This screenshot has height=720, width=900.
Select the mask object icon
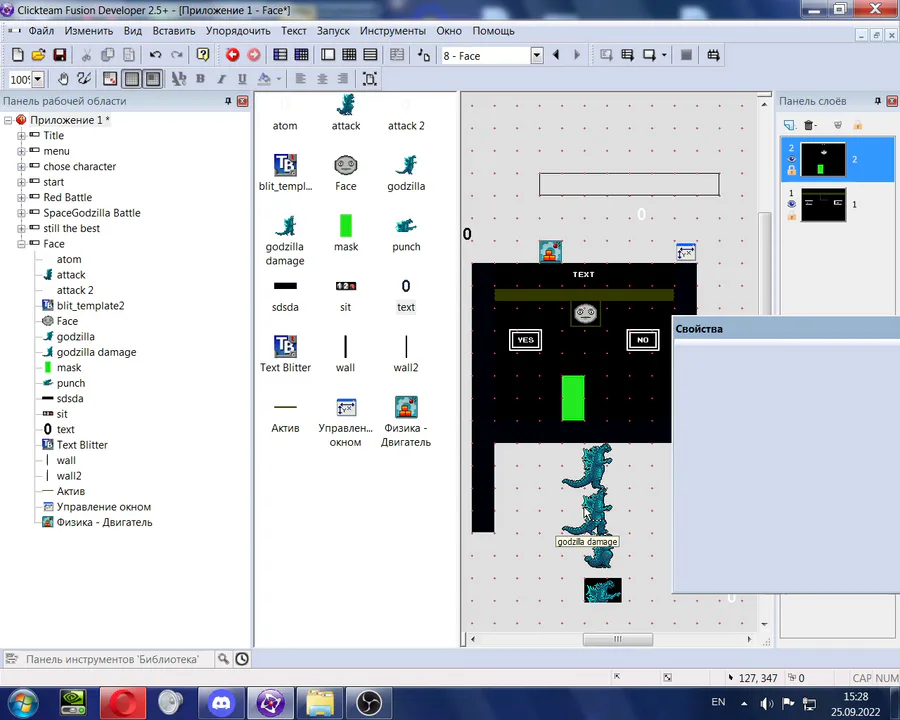coord(346,226)
